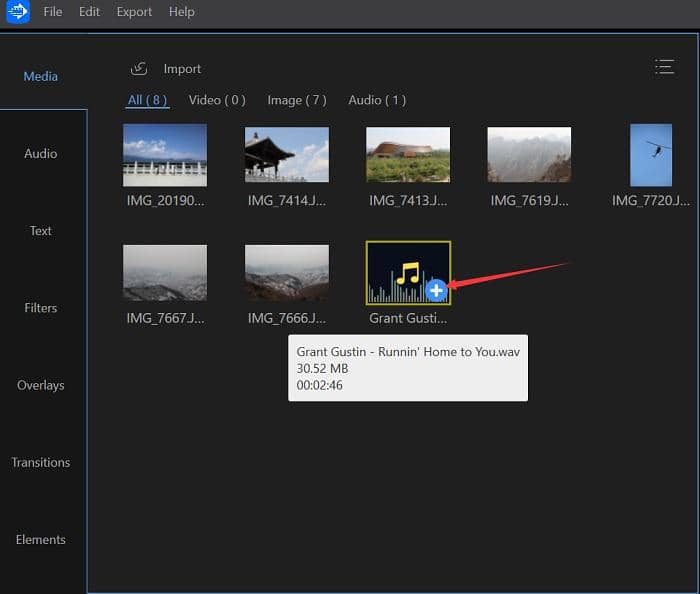The image size is (700, 594).
Task: Filter media by Image ( 7 )
Action: [297, 100]
